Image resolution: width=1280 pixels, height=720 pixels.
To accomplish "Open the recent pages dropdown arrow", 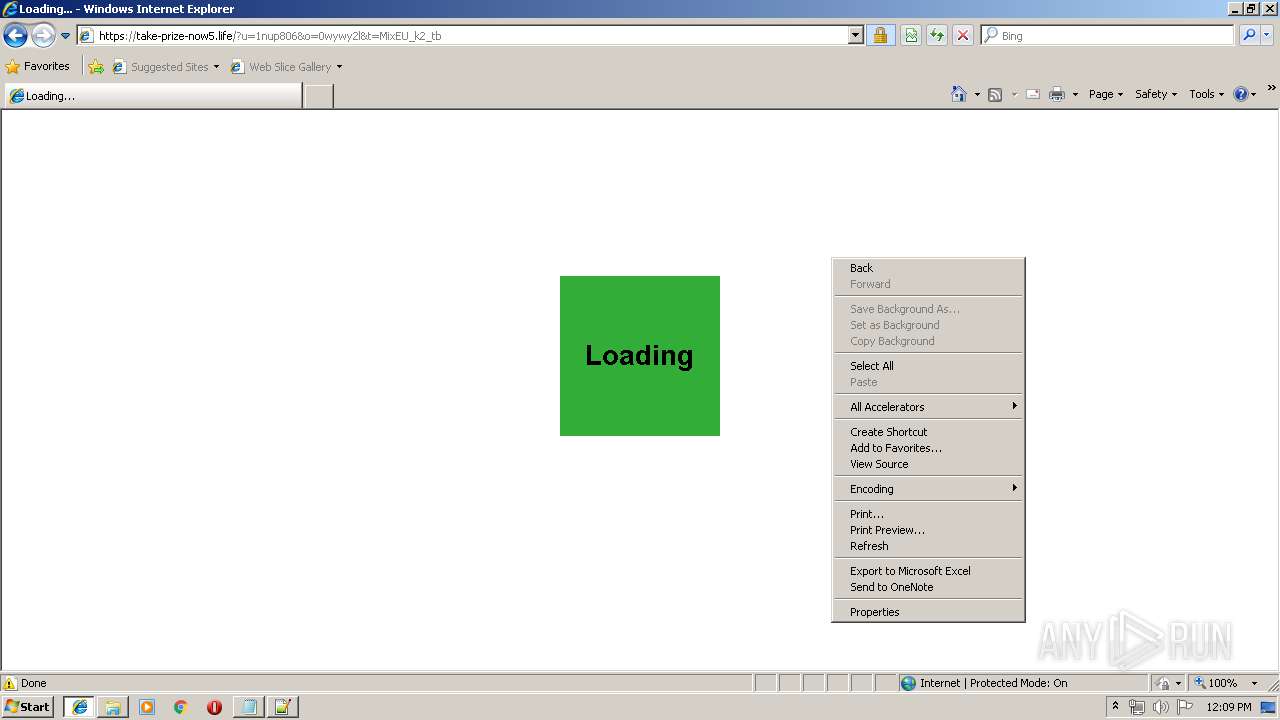I will [x=66, y=36].
